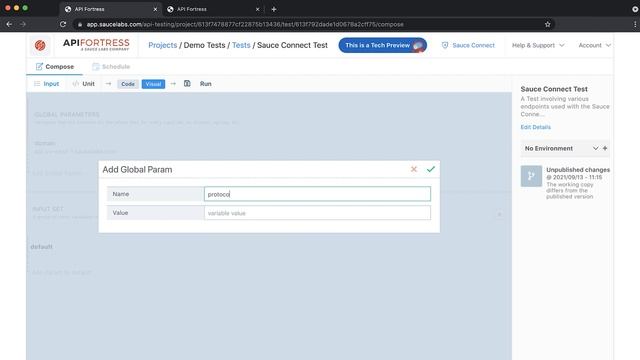640x360 pixels.
Task: Open the Projects breadcrumb link
Action: point(162,45)
